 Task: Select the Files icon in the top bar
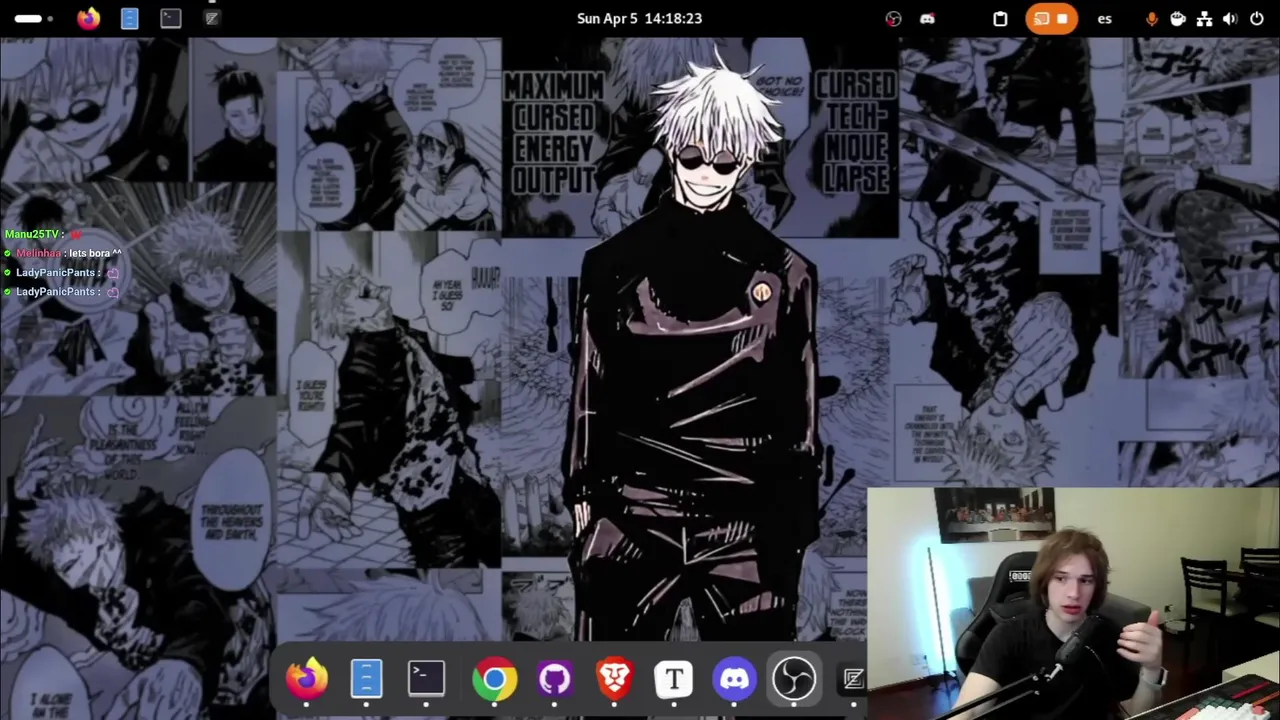point(130,18)
